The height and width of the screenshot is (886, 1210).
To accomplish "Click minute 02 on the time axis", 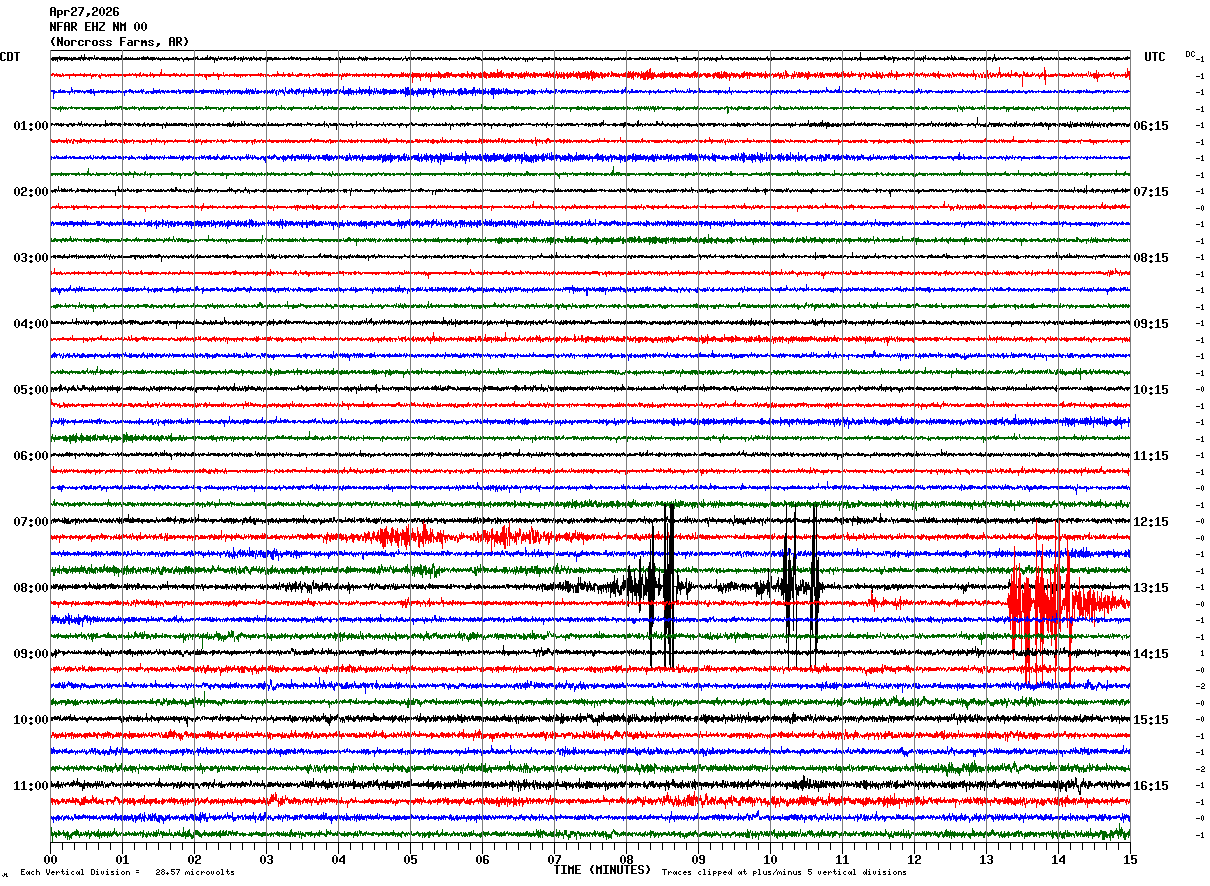I will [x=194, y=859].
